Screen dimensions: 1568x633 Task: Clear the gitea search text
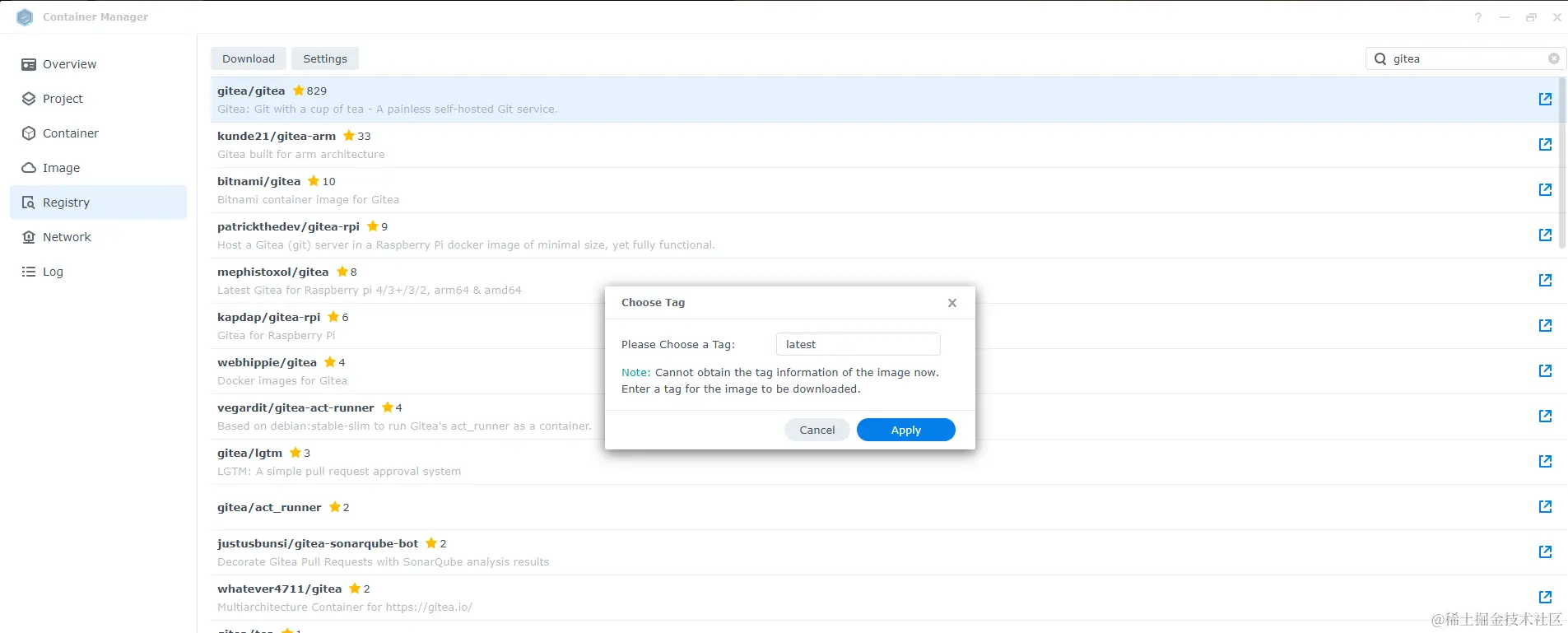[1553, 58]
